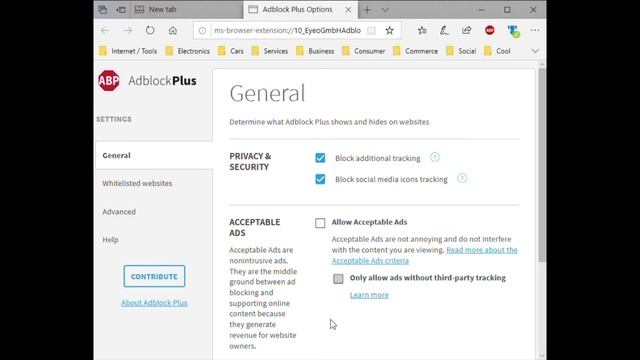The height and width of the screenshot is (360, 640).
Task: Open Cool favorites folder
Action: pos(497,51)
